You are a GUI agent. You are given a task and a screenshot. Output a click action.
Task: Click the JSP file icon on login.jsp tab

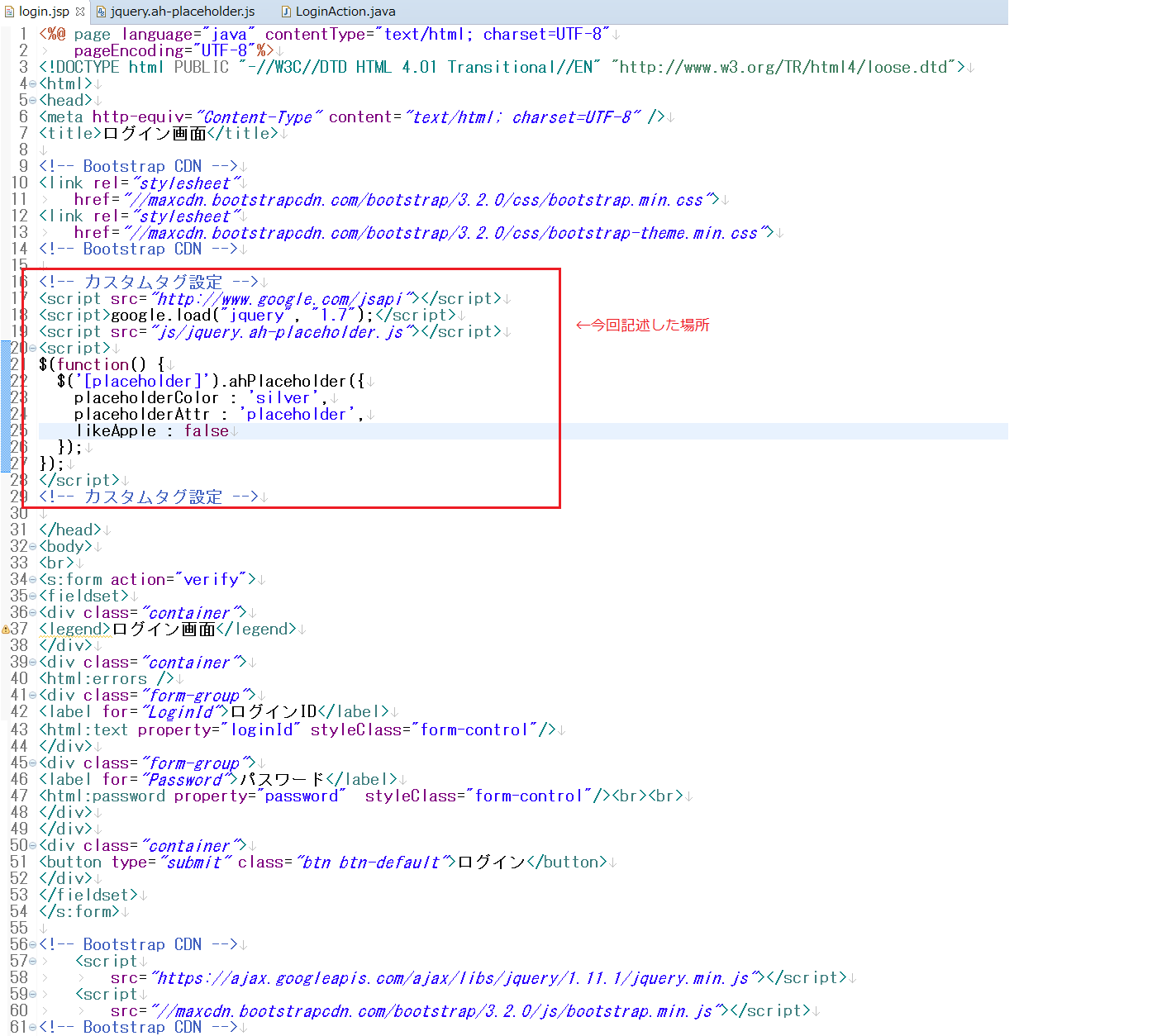click(x=10, y=12)
